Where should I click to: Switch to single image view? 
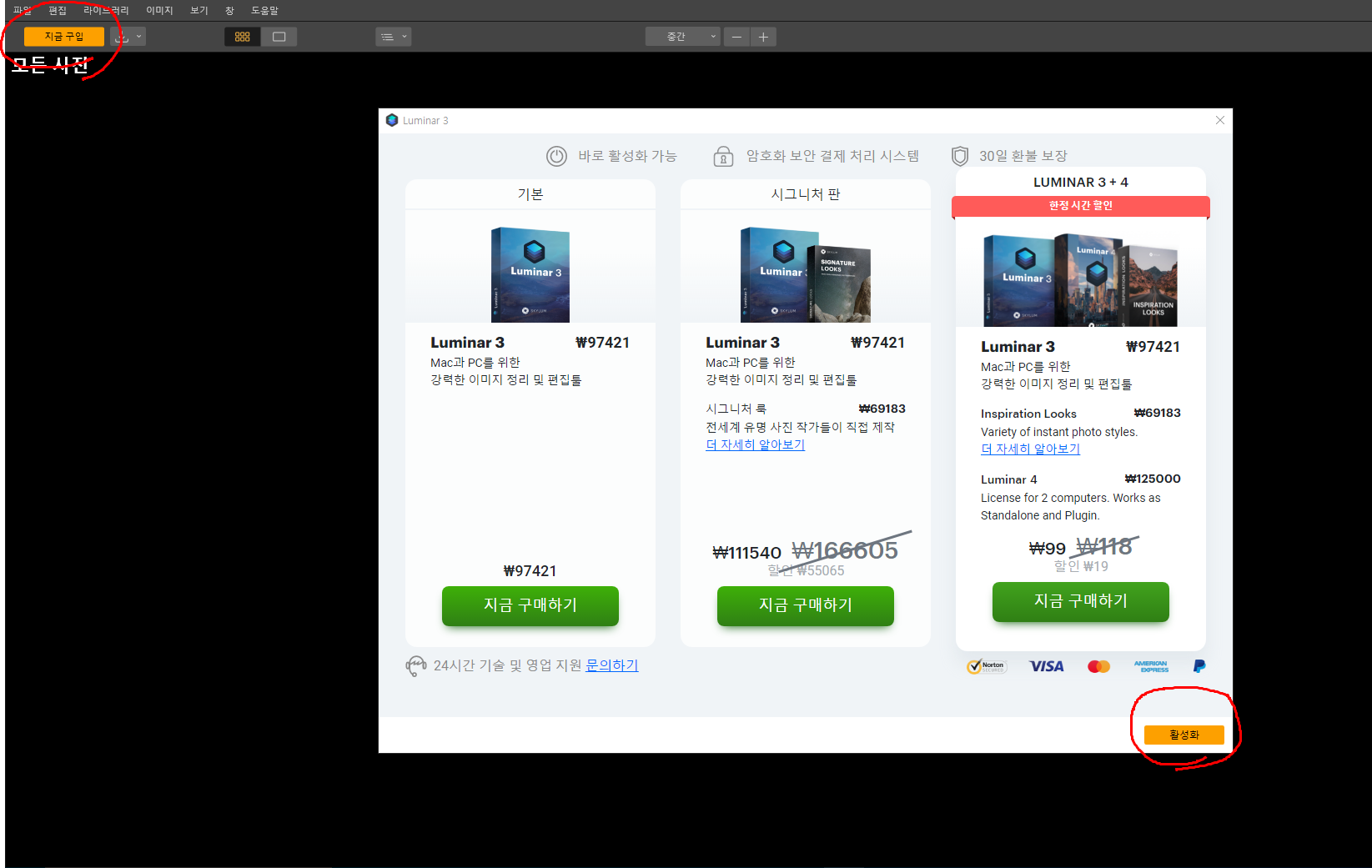point(279,37)
